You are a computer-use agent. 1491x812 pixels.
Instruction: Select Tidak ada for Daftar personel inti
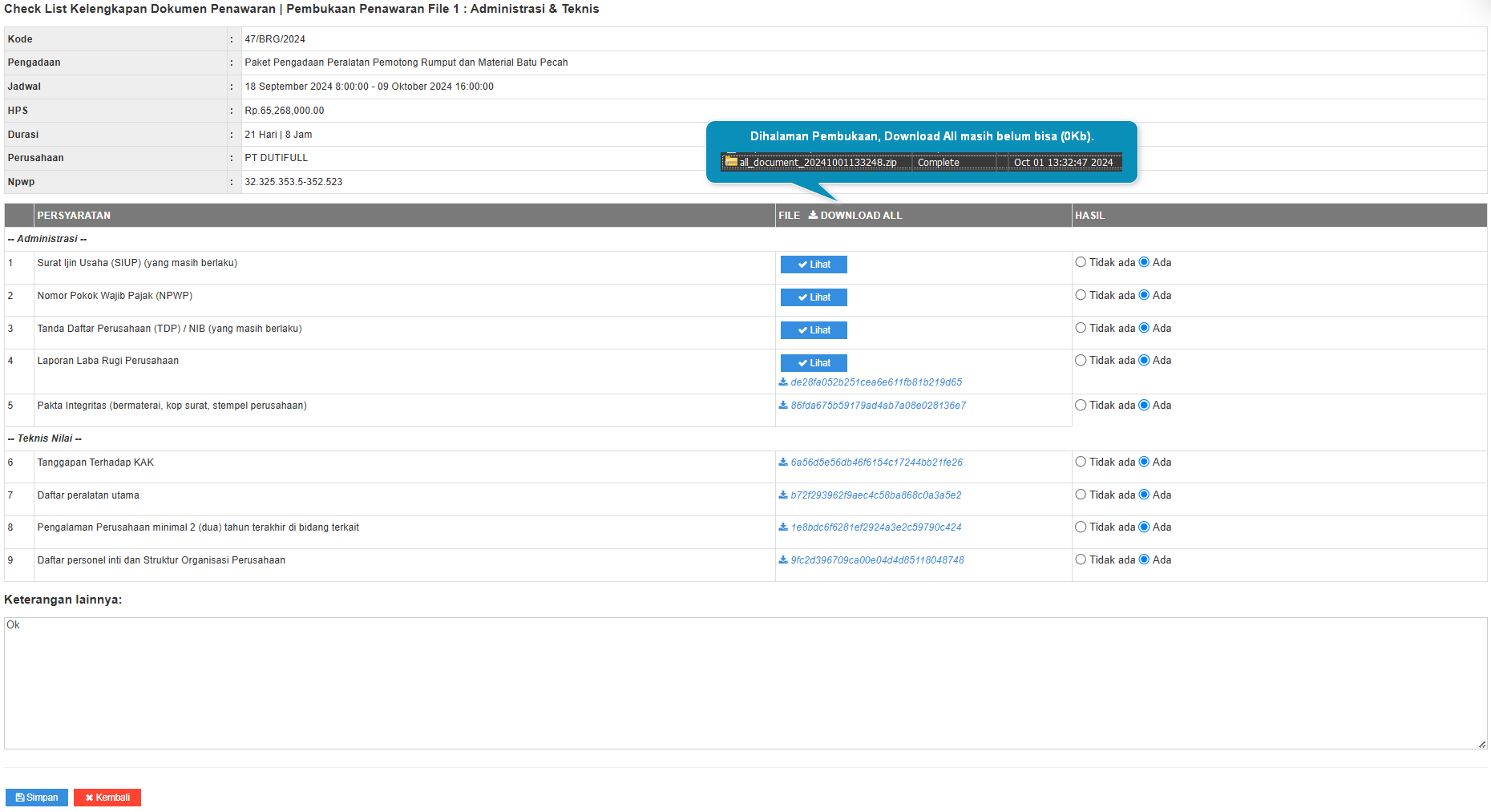(x=1081, y=560)
